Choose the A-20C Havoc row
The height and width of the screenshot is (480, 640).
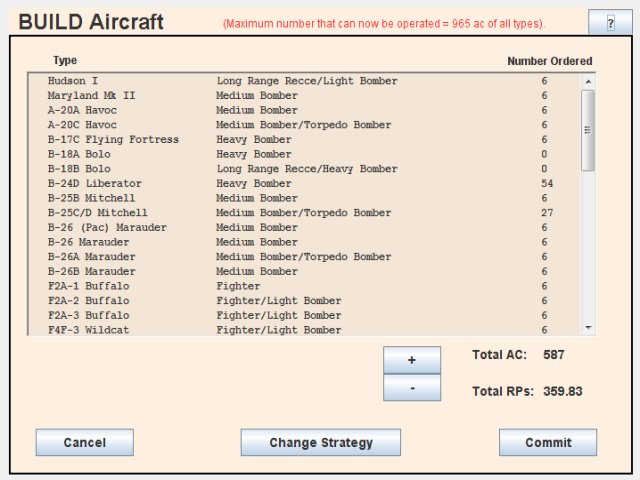300,125
